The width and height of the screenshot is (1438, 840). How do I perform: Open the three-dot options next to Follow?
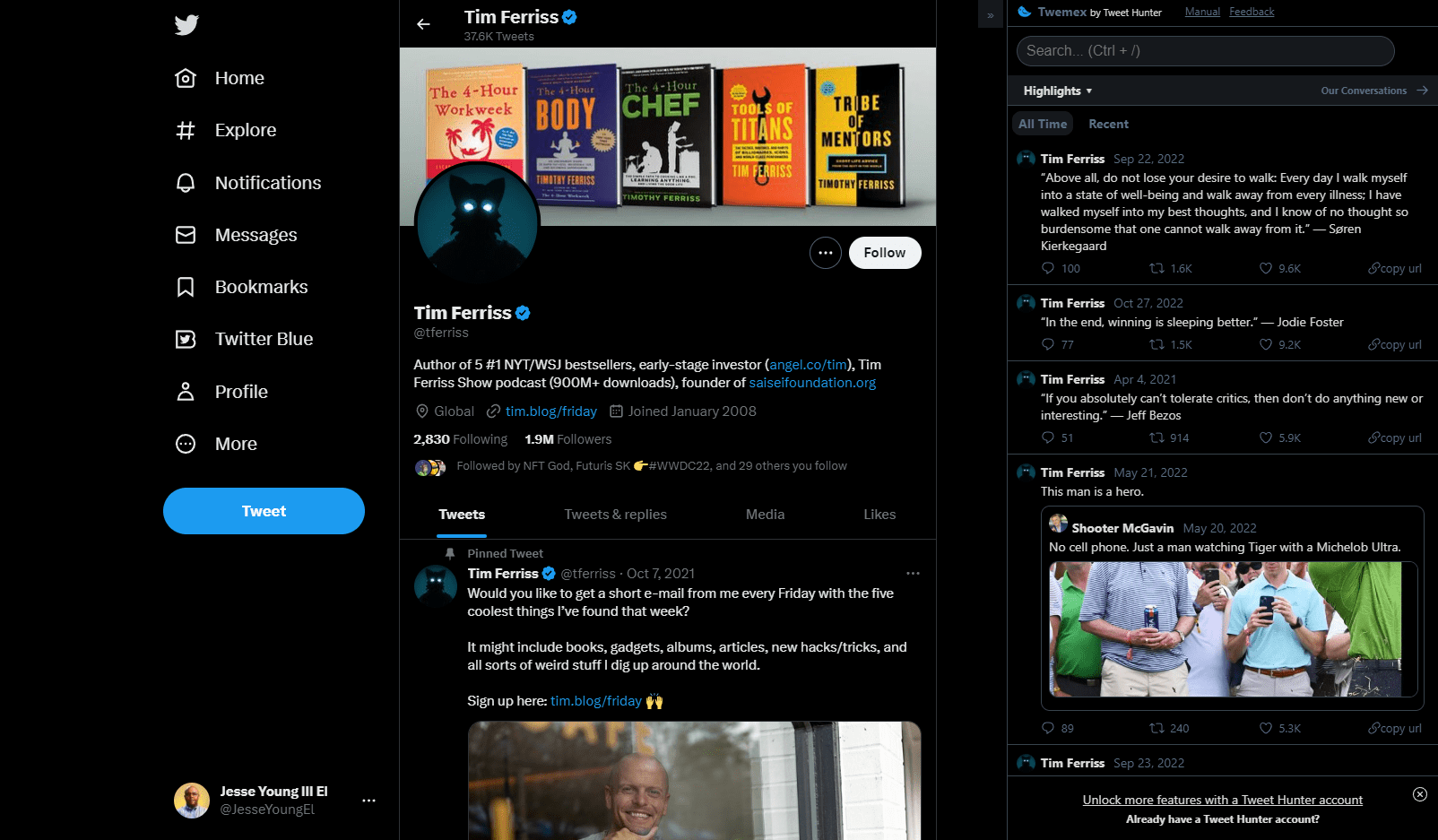[826, 253]
